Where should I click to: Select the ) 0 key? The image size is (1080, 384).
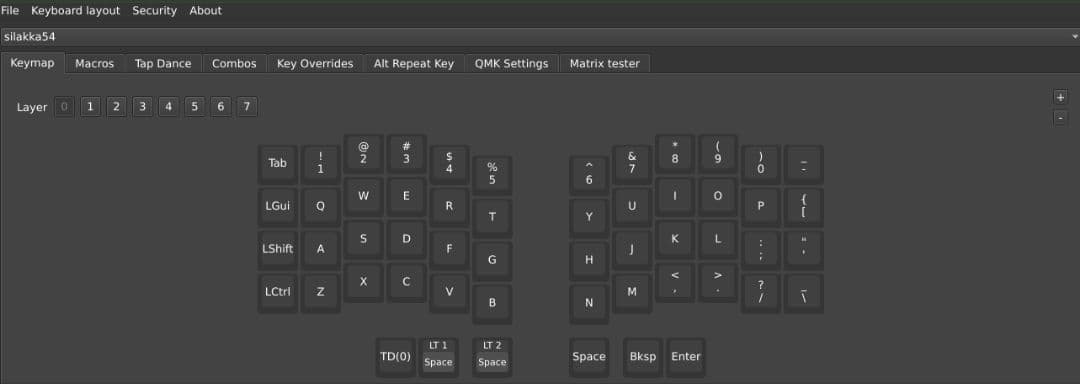click(x=760, y=164)
